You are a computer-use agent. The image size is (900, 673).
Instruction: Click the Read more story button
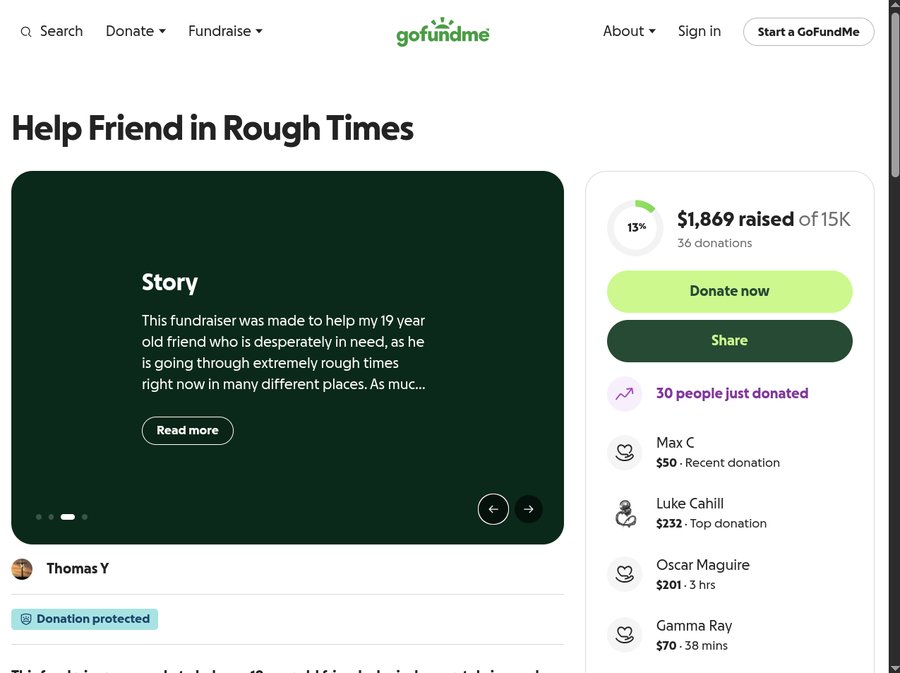187,431
